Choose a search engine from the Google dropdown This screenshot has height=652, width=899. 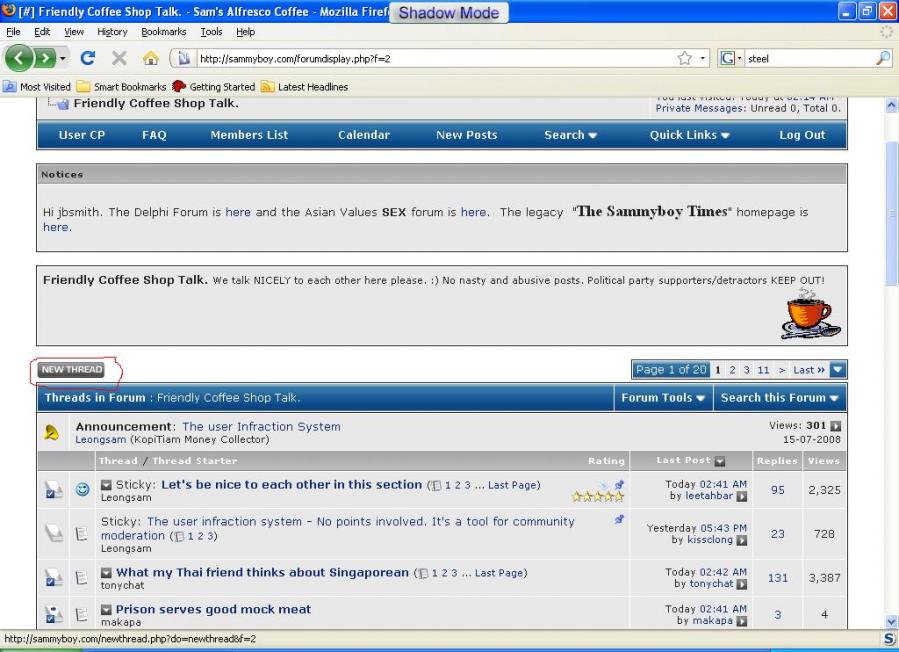pos(730,58)
